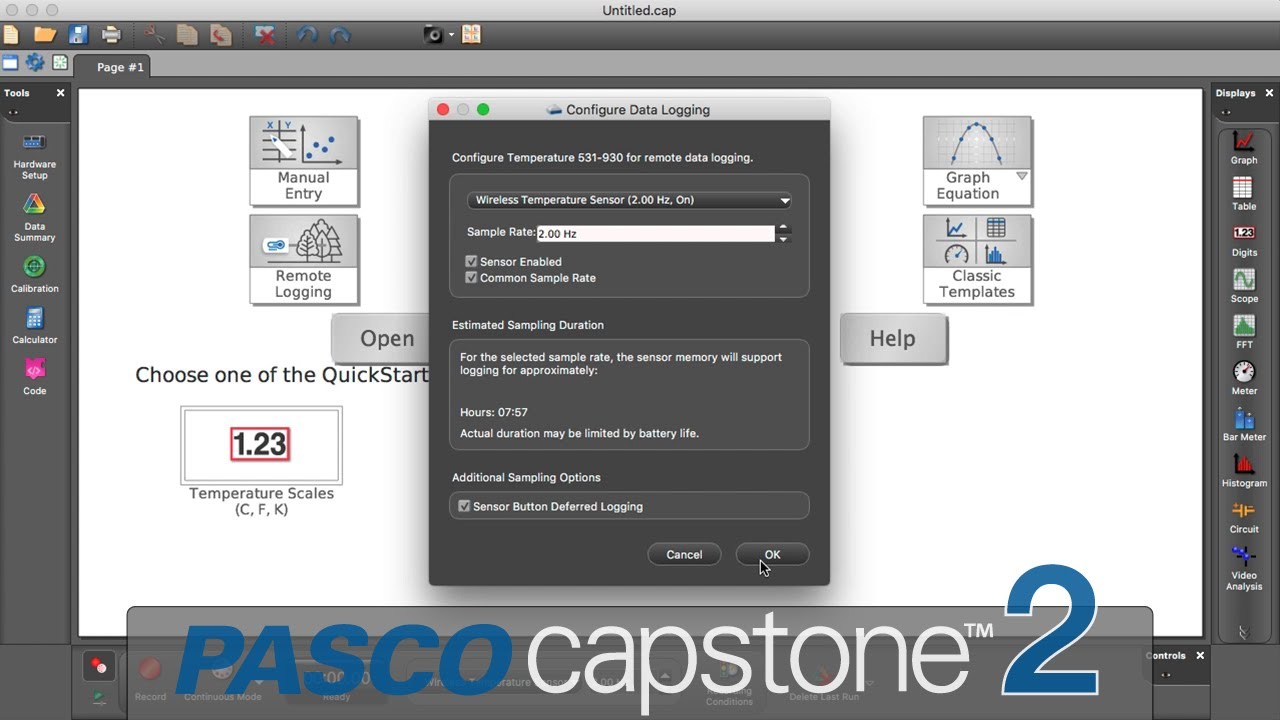Screen dimensions: 1280x720
Task: Click the red dot icon in Controls bar
Action: pos(98,665)
